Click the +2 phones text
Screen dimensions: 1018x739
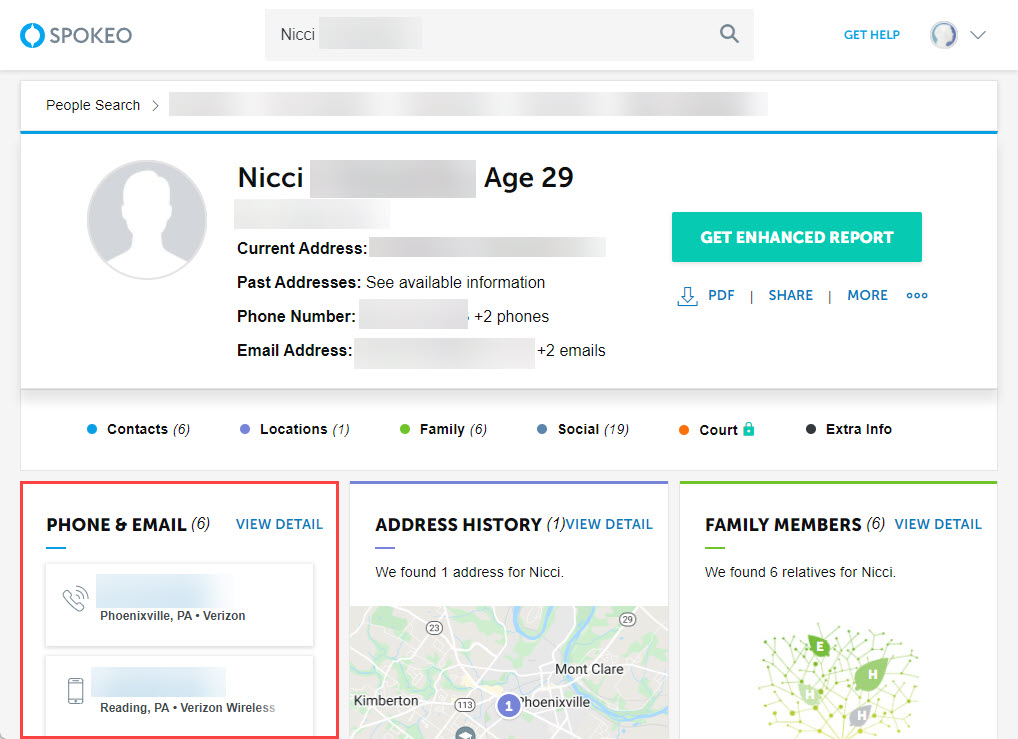[512, 317]
